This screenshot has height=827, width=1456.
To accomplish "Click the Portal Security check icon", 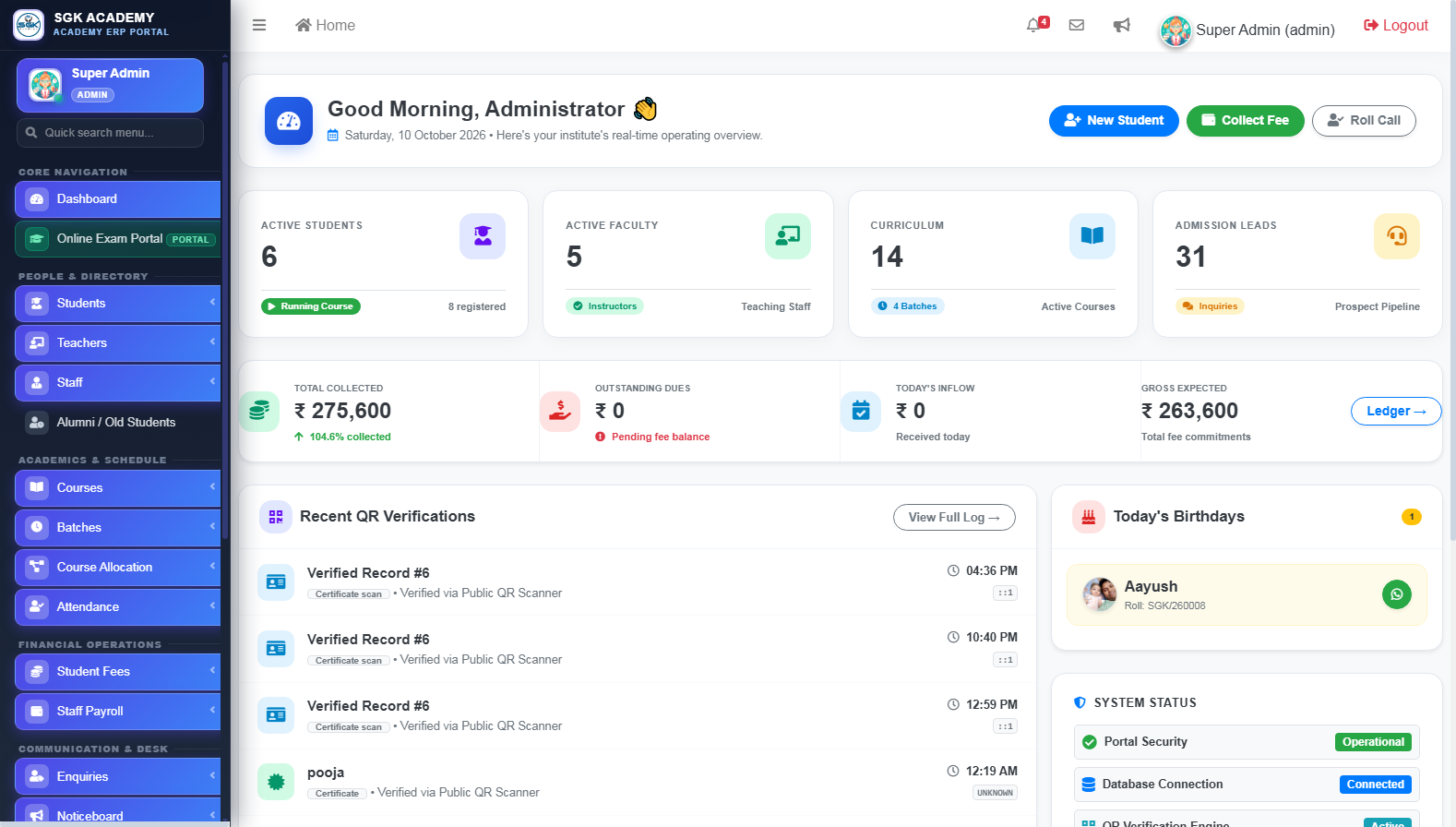I will [x=1090, y=742].
